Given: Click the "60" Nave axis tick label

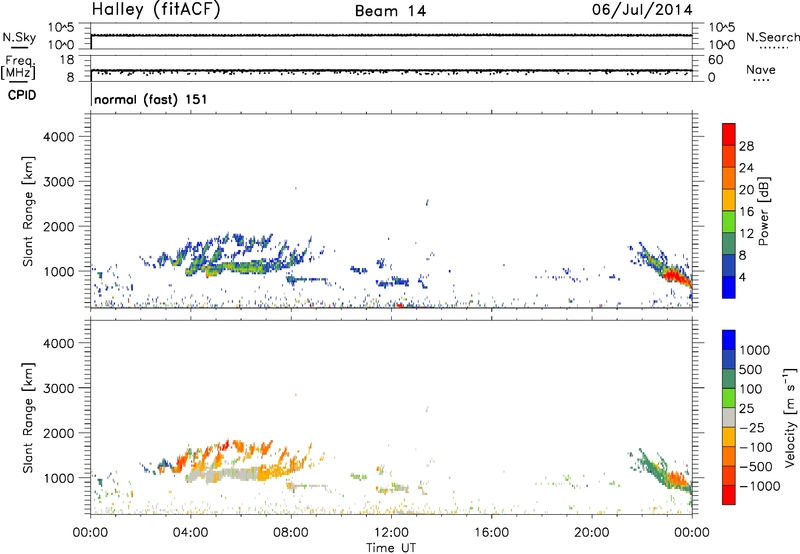Looking at the screenshot, I should coord(716,60).
